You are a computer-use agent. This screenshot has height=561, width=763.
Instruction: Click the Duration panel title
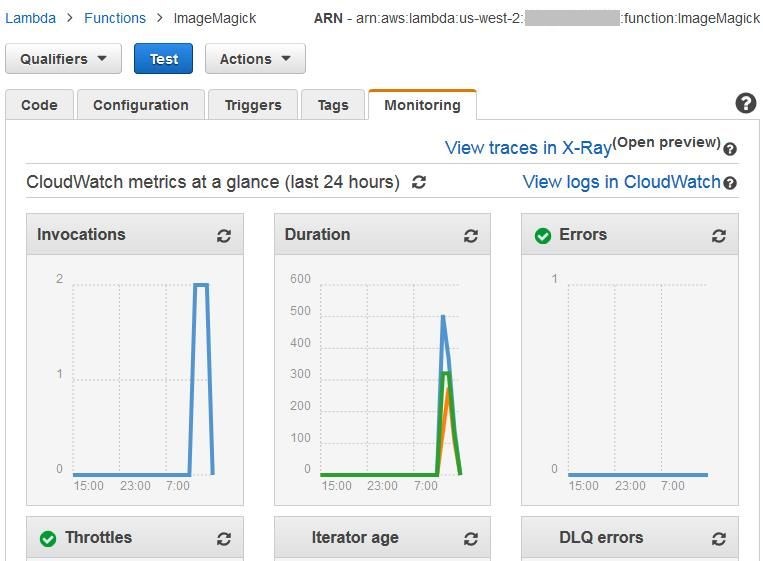pos(317,235)
